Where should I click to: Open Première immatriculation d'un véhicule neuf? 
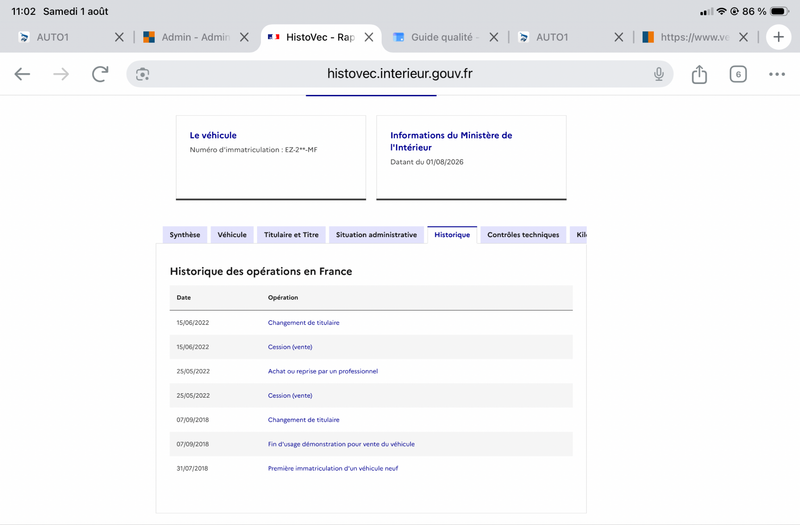[x=333, y=468]
